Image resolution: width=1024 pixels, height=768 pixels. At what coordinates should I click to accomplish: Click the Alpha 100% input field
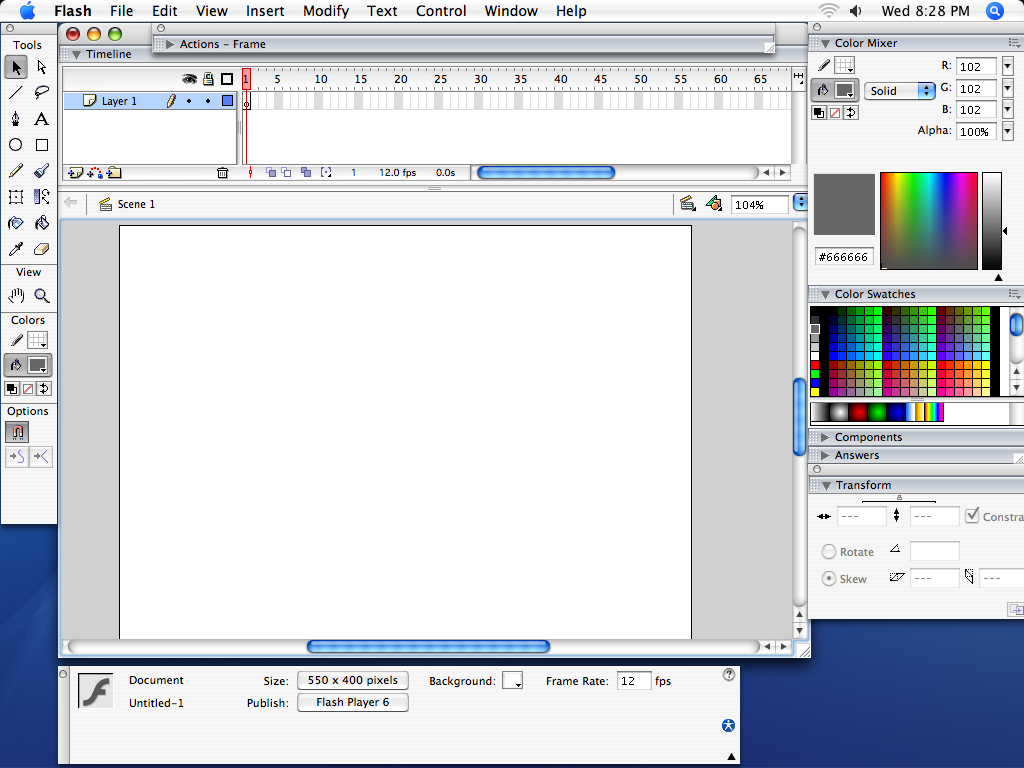coord(977,131)
